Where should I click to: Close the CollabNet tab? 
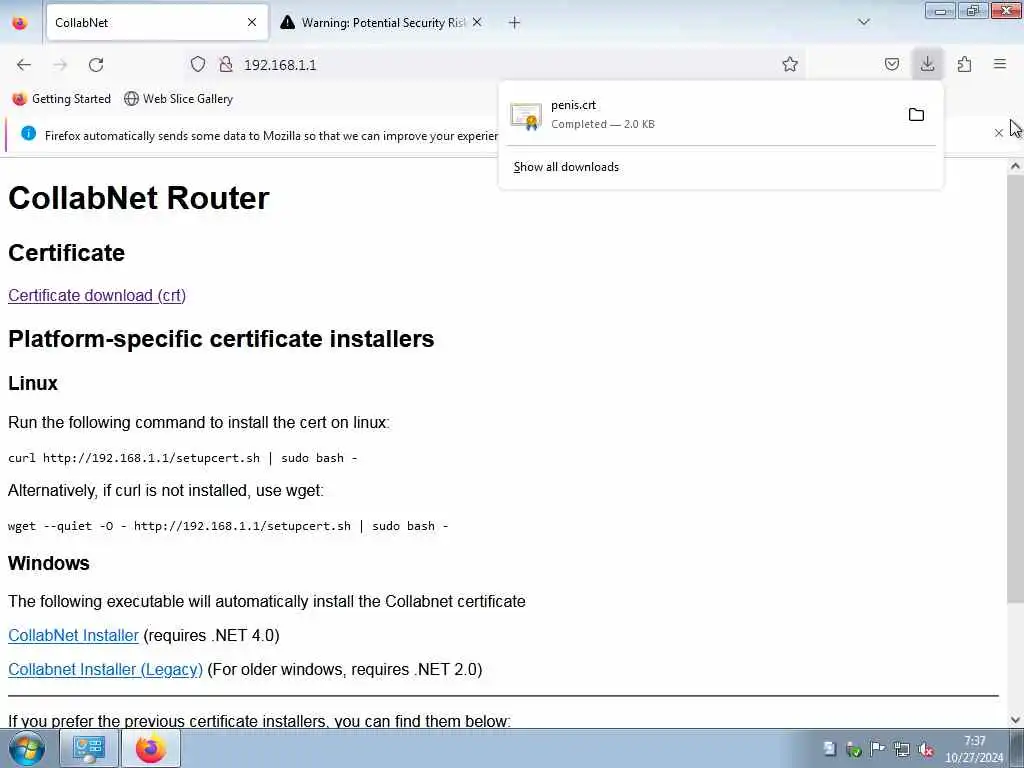coord(252,23)
